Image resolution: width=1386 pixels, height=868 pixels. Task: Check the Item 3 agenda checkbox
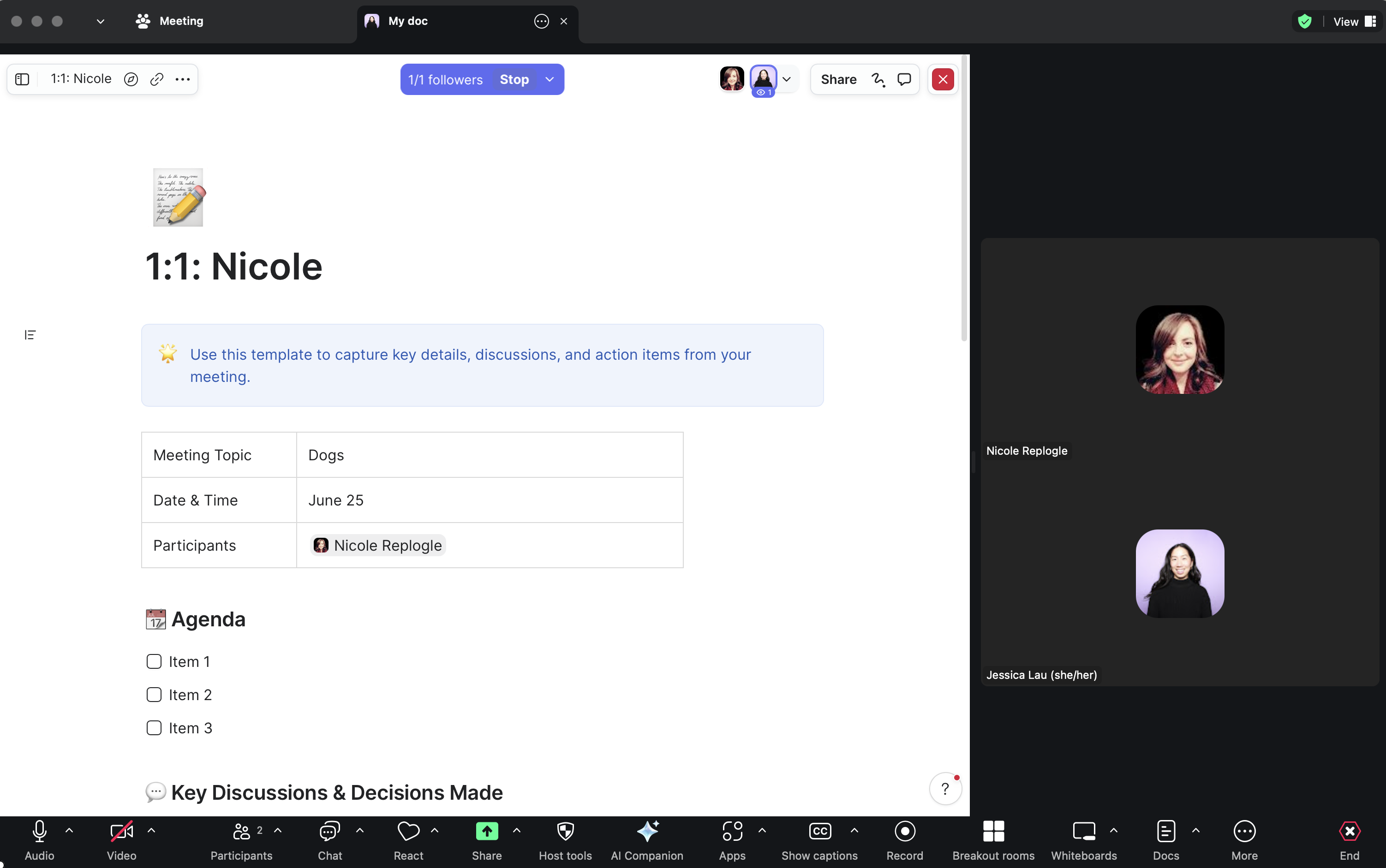pyautogui.click(x=154, y=728)
